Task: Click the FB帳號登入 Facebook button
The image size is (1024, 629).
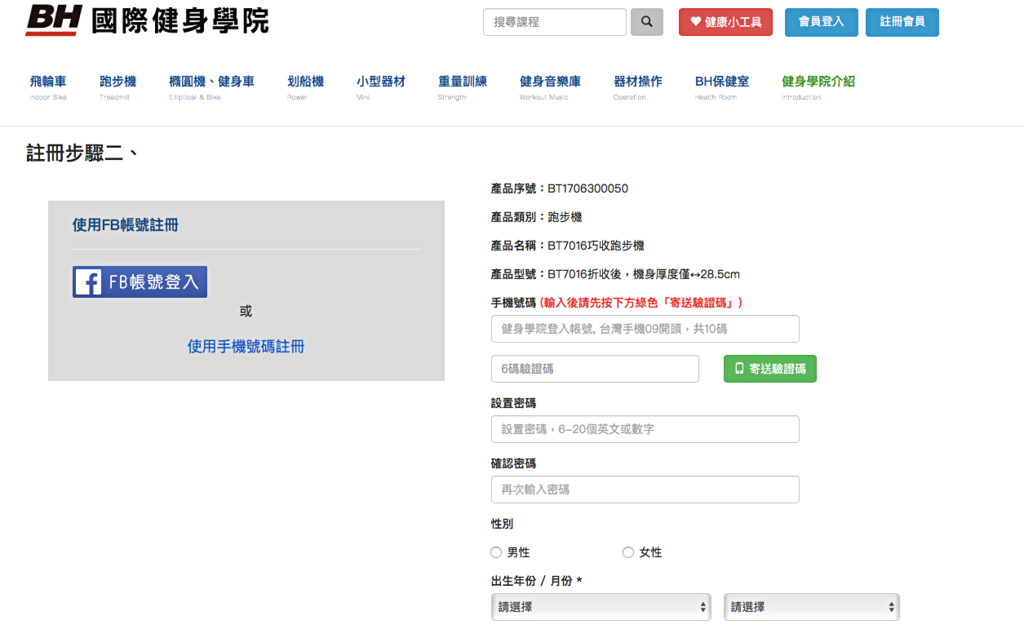Action: point(140,282)
